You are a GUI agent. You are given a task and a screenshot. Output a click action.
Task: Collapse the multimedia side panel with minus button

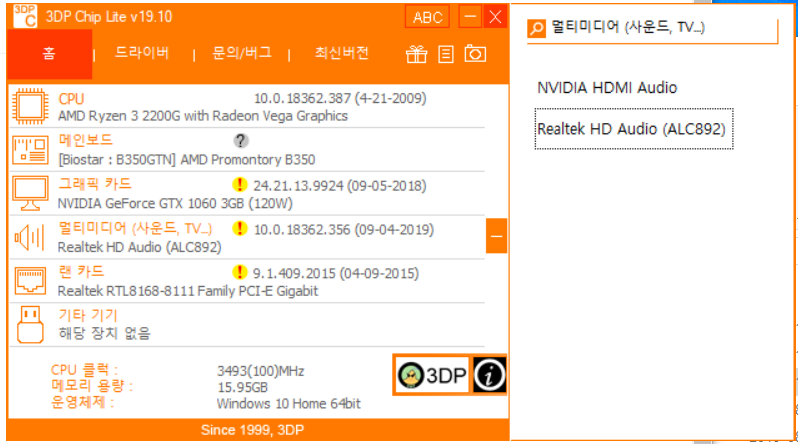pyautogui.click(x=496, y=236)
